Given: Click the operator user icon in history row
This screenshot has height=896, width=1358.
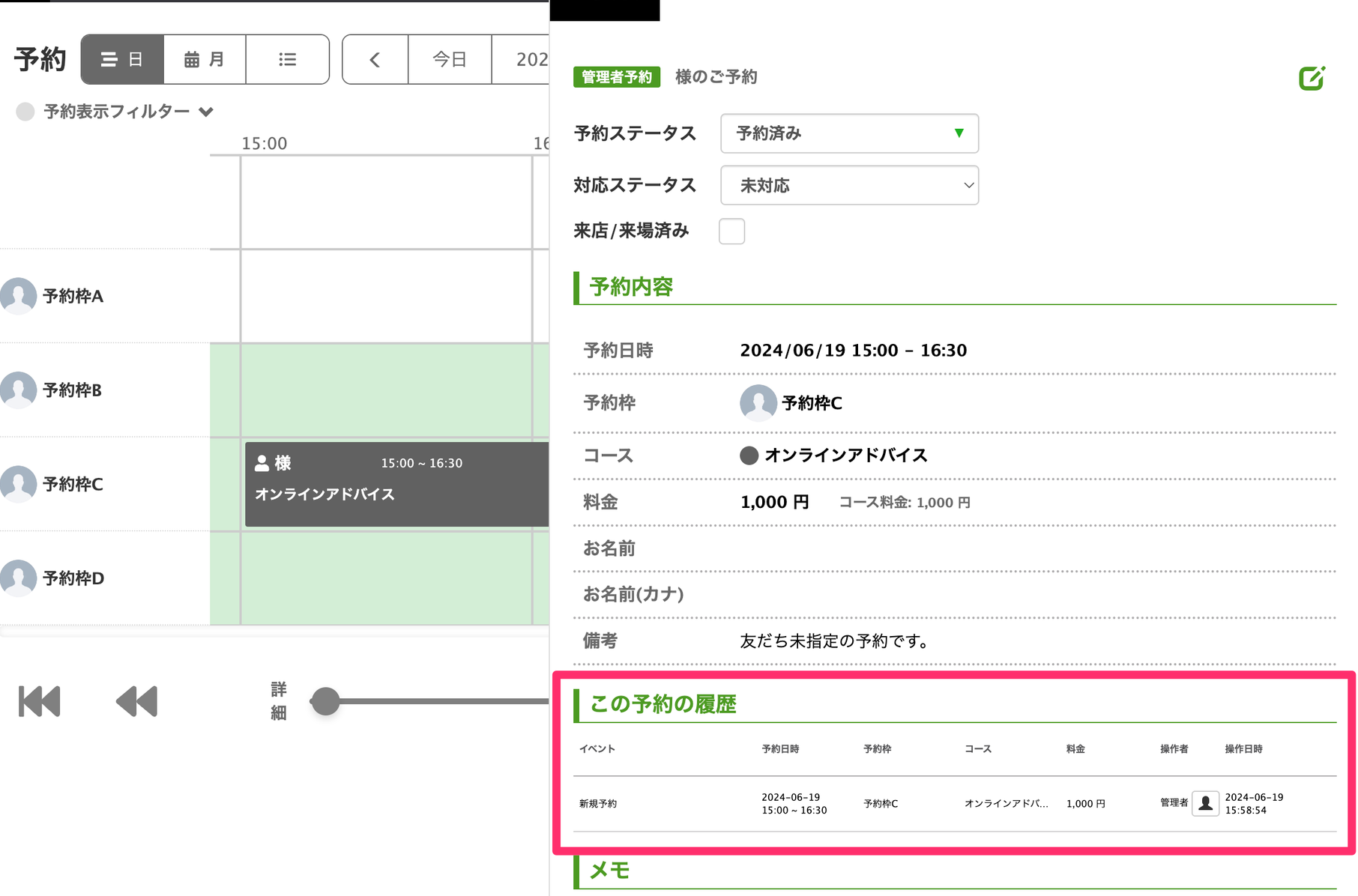Looking at the screenshot, I should click(1205, 803).
